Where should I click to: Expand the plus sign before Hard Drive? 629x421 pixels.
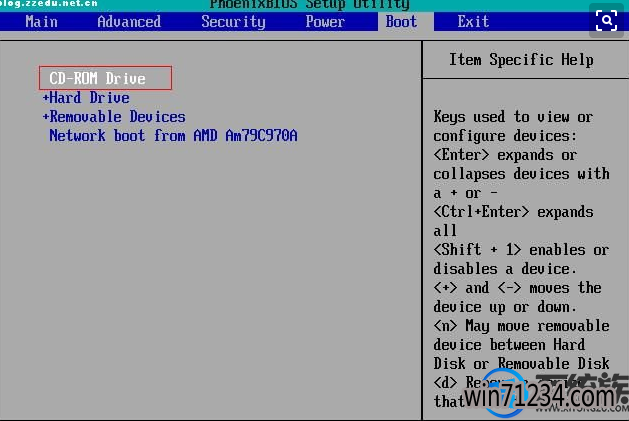[x=45, y=98]
